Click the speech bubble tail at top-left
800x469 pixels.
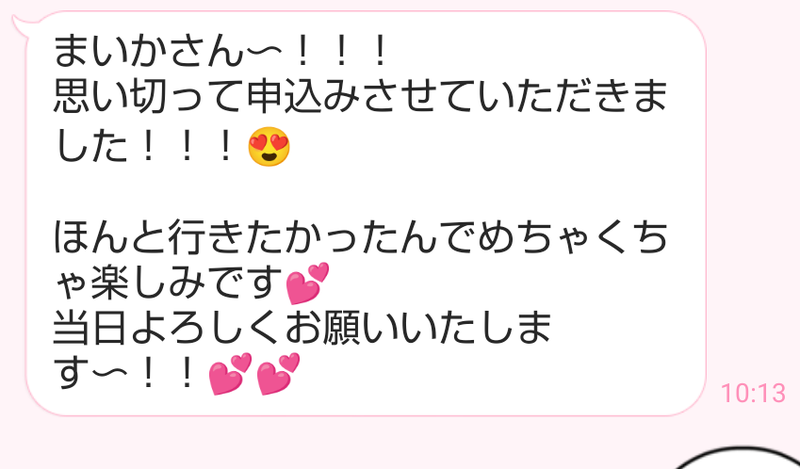coord(22,26)
